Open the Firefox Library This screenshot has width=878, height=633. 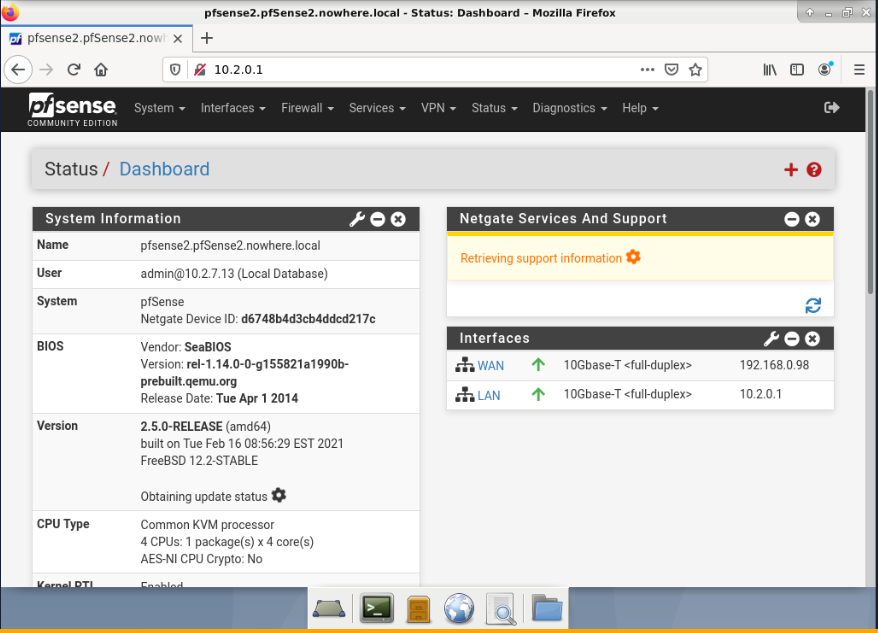tap(770, 69)
